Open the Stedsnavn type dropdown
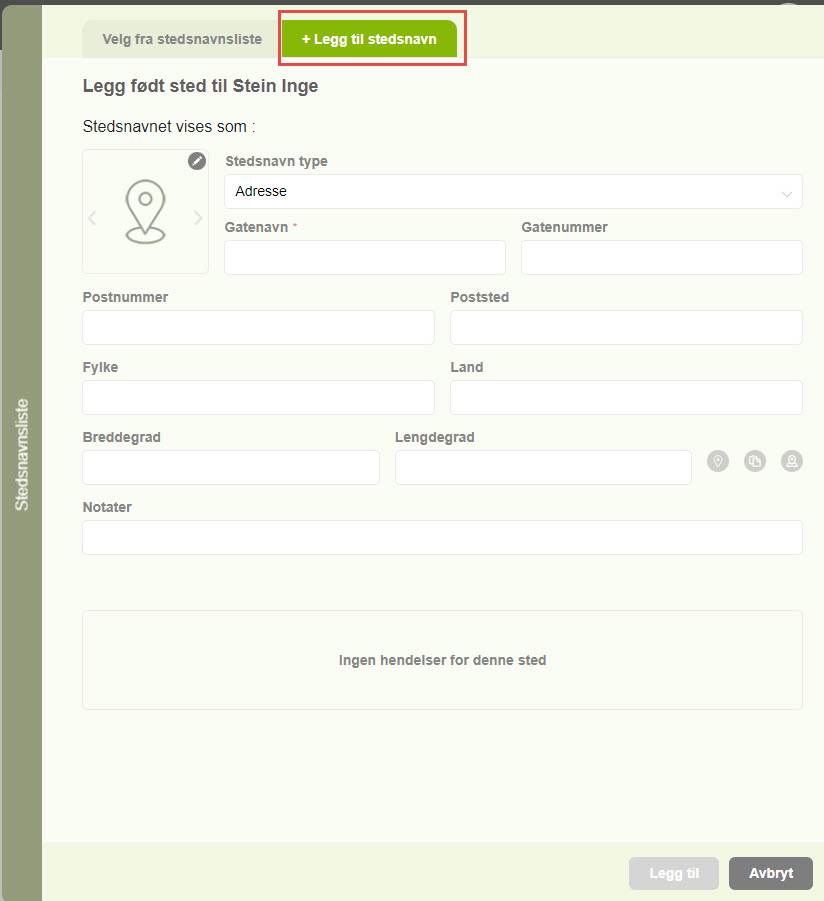The width and height of the screenshot is (824, 901). pos(513,191)
